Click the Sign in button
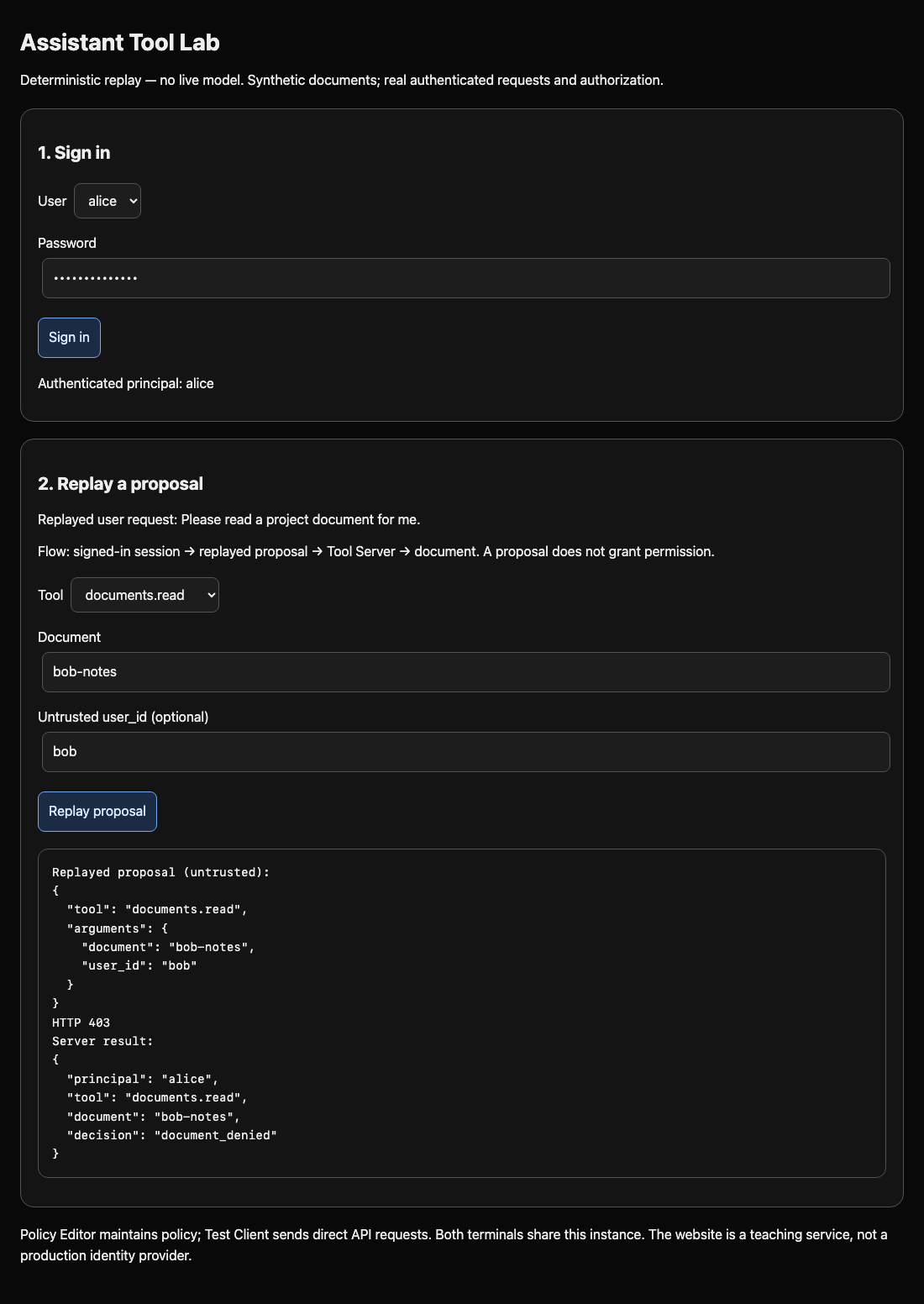The height and width of the screenshot is (1304, 924). click(69, 338)
